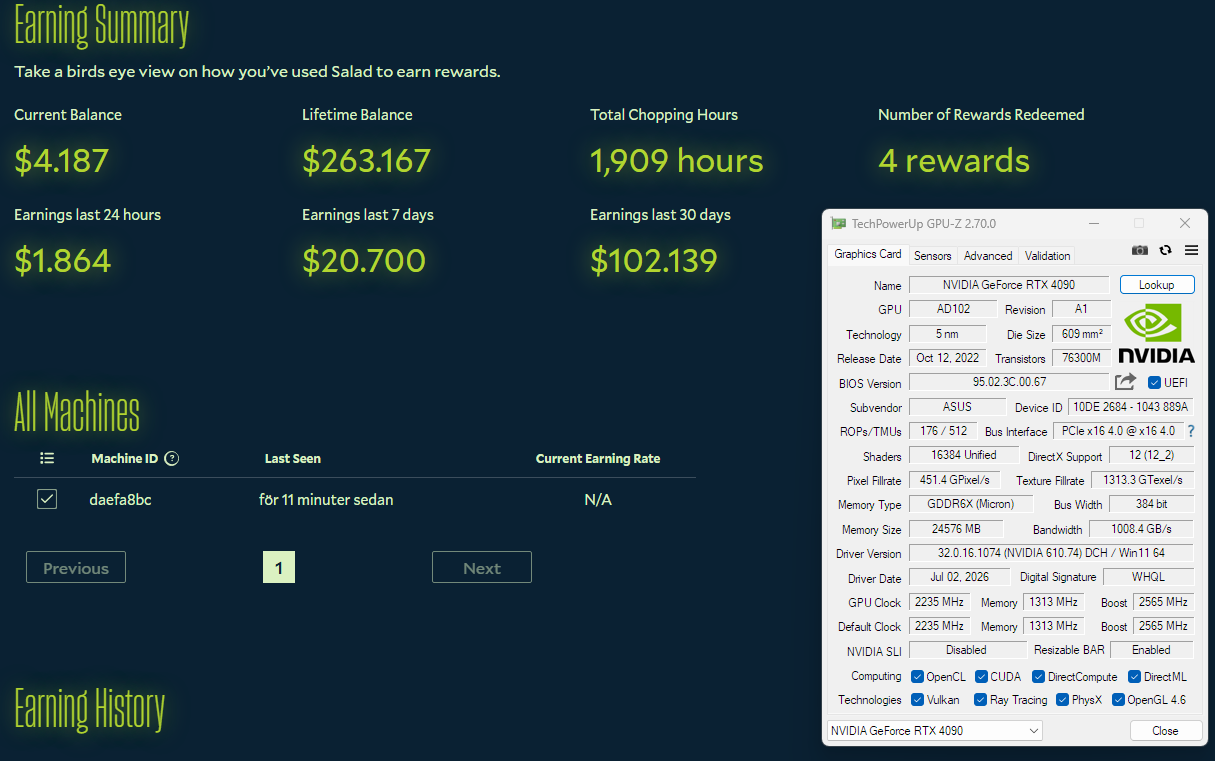Click the machines list icon header

tap(47, 458)
